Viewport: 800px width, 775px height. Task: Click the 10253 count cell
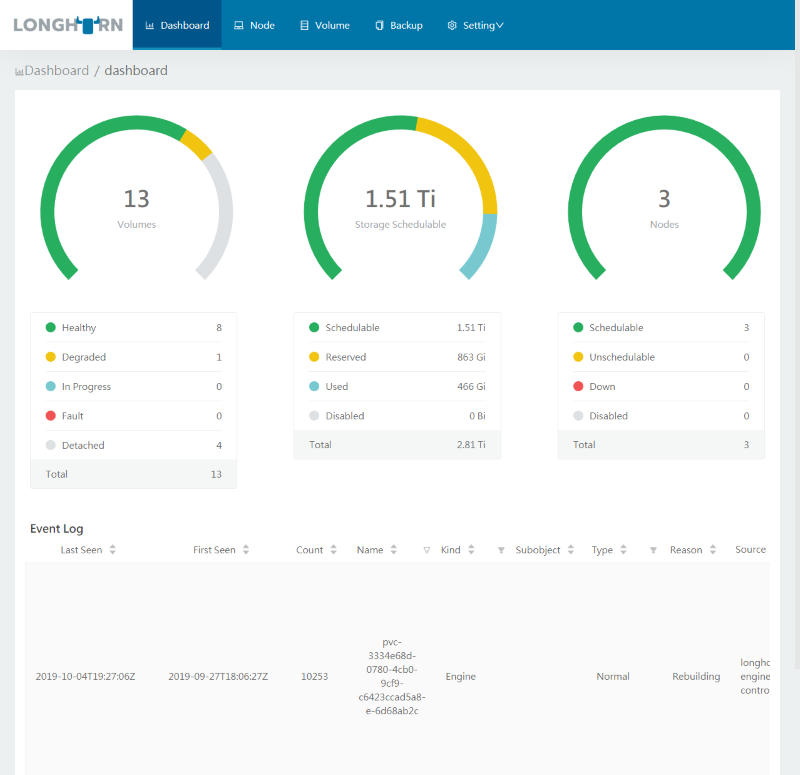coord(314,677)
